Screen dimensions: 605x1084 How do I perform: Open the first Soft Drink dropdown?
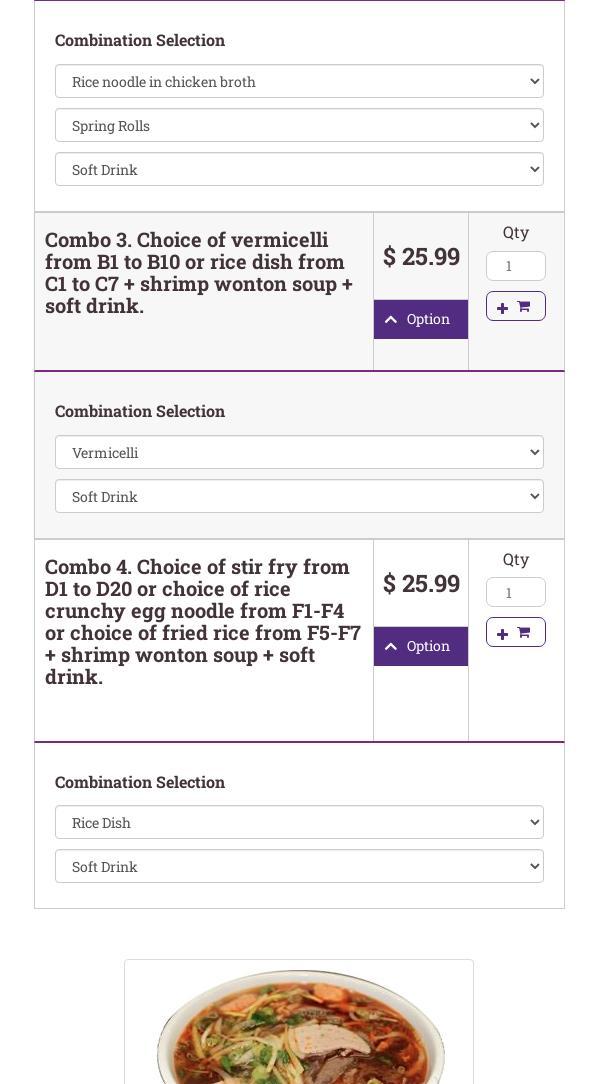click(299, 170)
